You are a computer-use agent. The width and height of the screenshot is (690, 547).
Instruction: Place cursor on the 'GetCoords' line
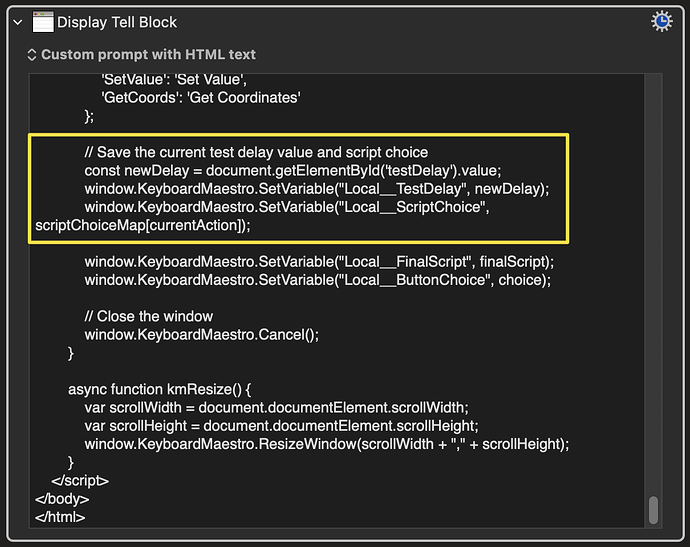click(201, 97)
